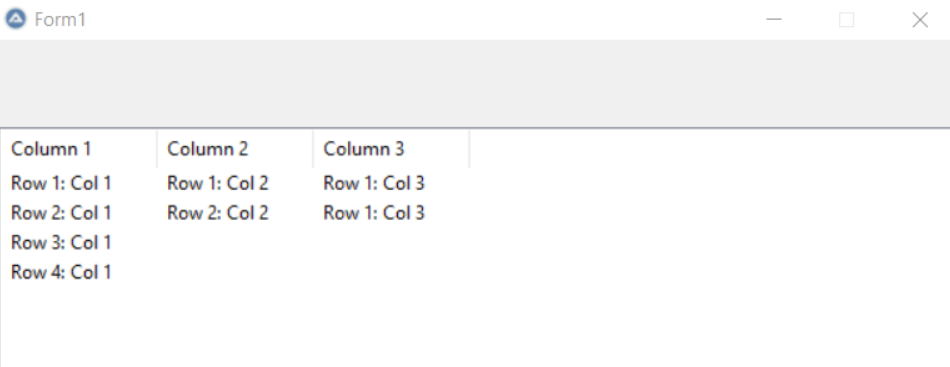Click the divider between Column 2 and Column 3
Screen dimensions: 950x367
(x=313, y=149)
